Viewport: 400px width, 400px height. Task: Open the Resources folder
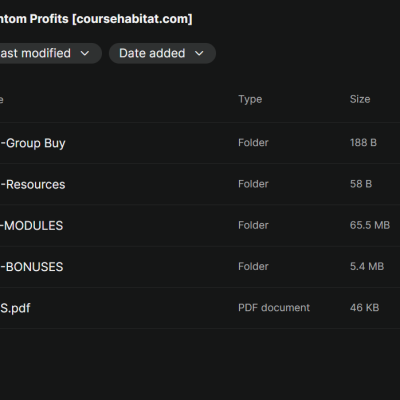[33, 184]
